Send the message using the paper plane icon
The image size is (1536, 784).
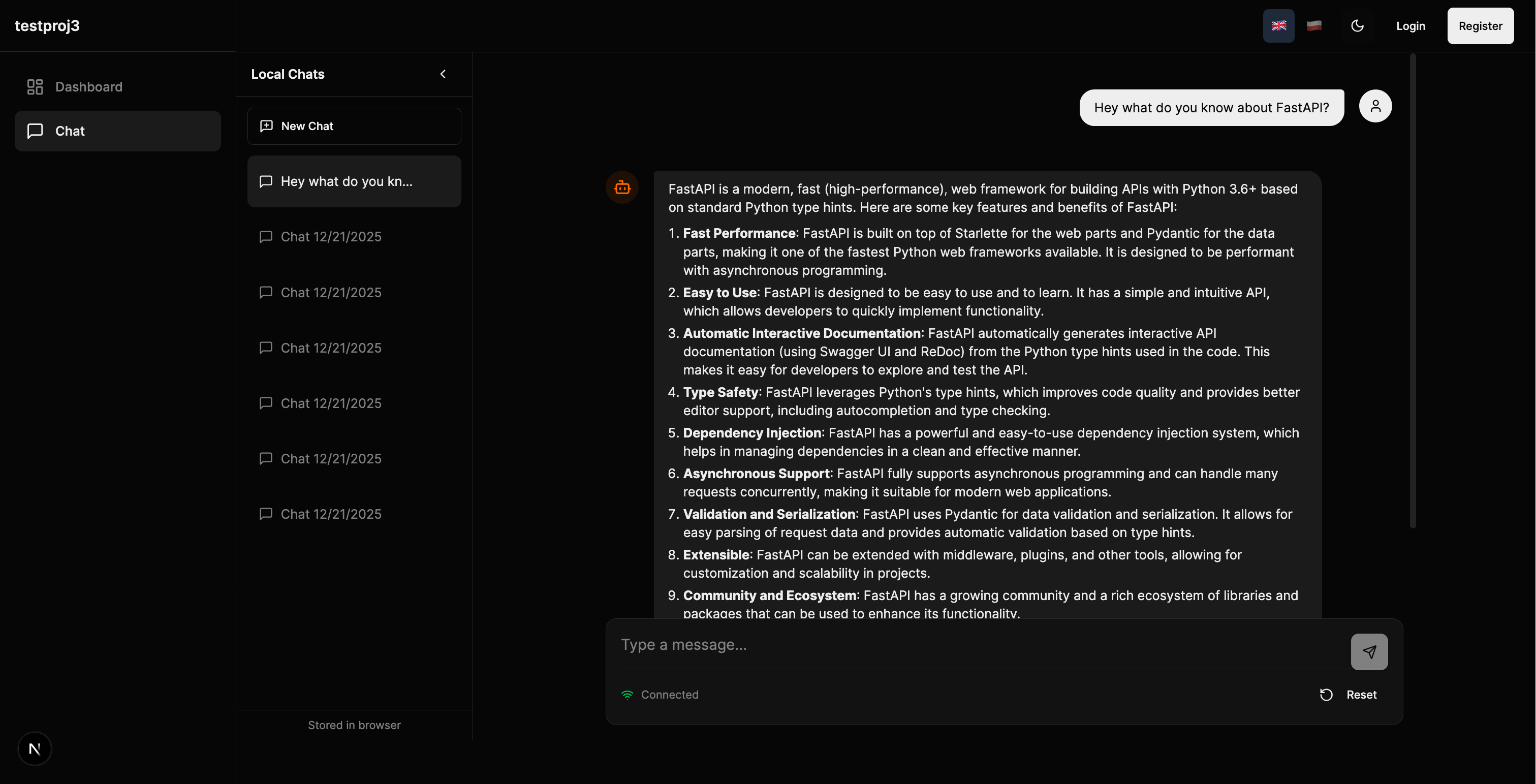coord(1369,651)
